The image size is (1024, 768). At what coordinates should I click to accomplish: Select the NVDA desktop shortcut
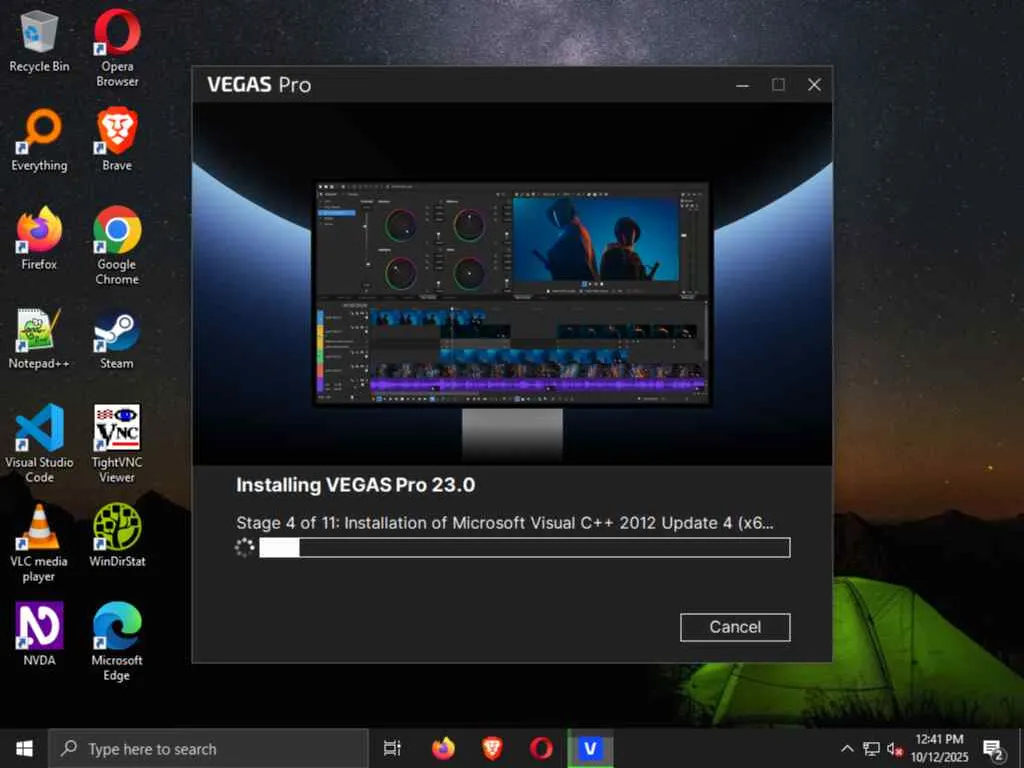point(39,634)
